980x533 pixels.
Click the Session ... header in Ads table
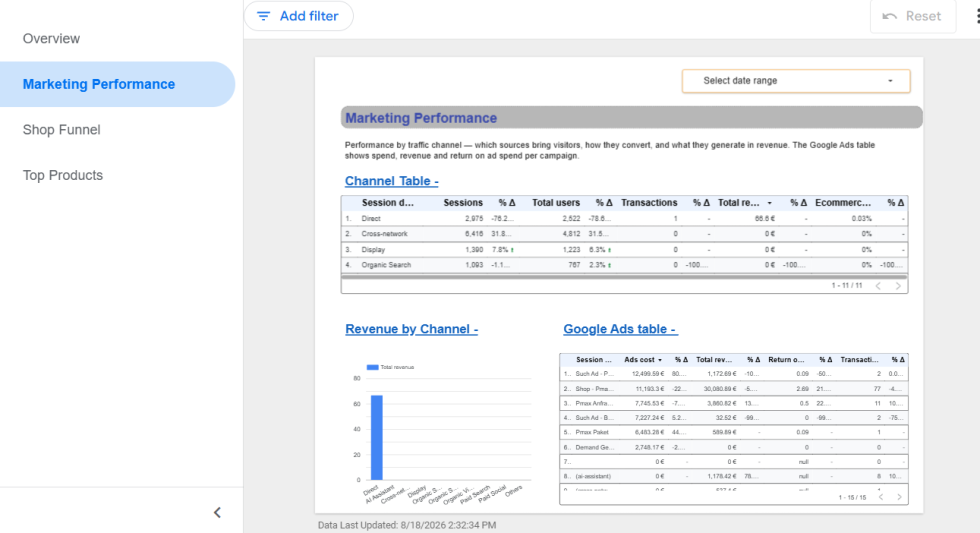[593, 360]
